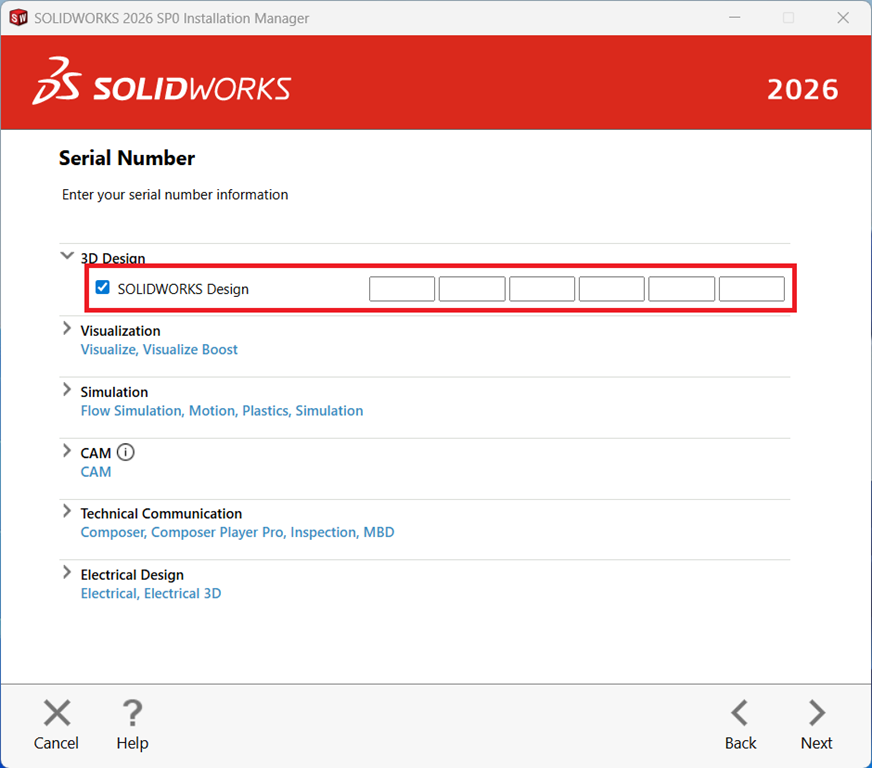Close the Installation Manager window

pos(841,18)
